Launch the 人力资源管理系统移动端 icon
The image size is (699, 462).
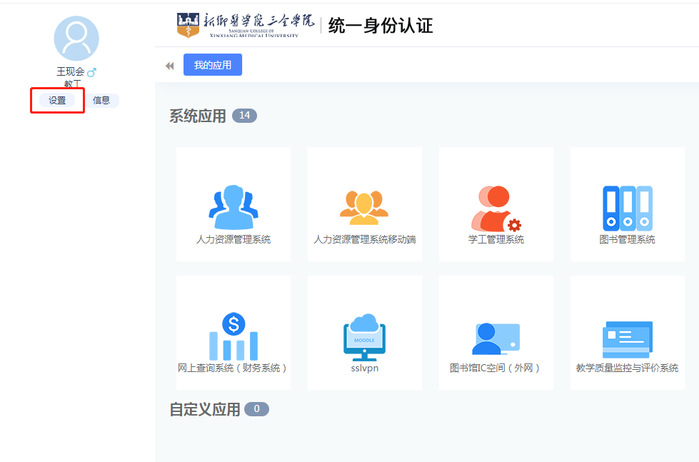[364, 207]
